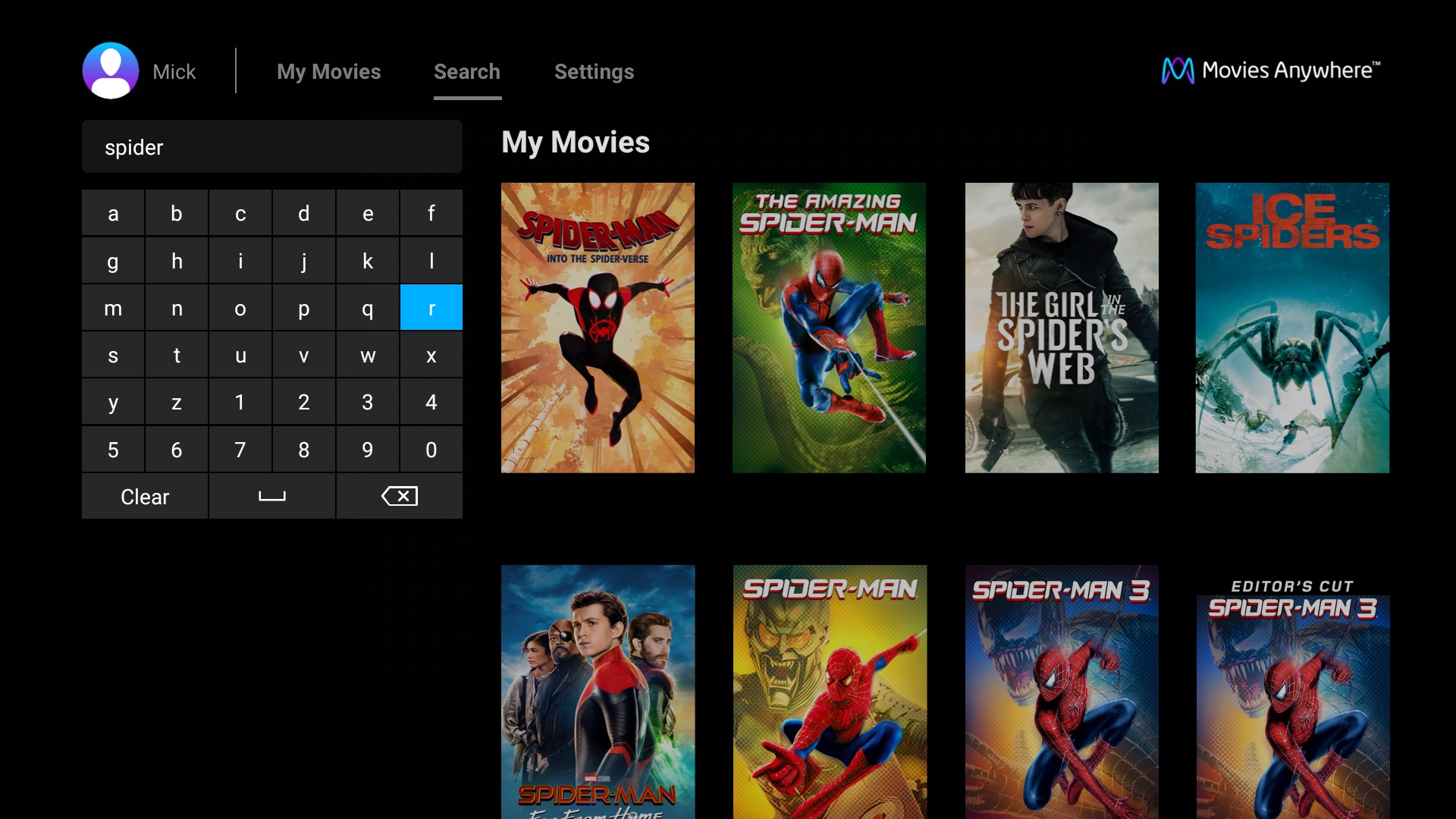Open the My Movies tab
Screen dimensions: 1456x819
(328, 71)
